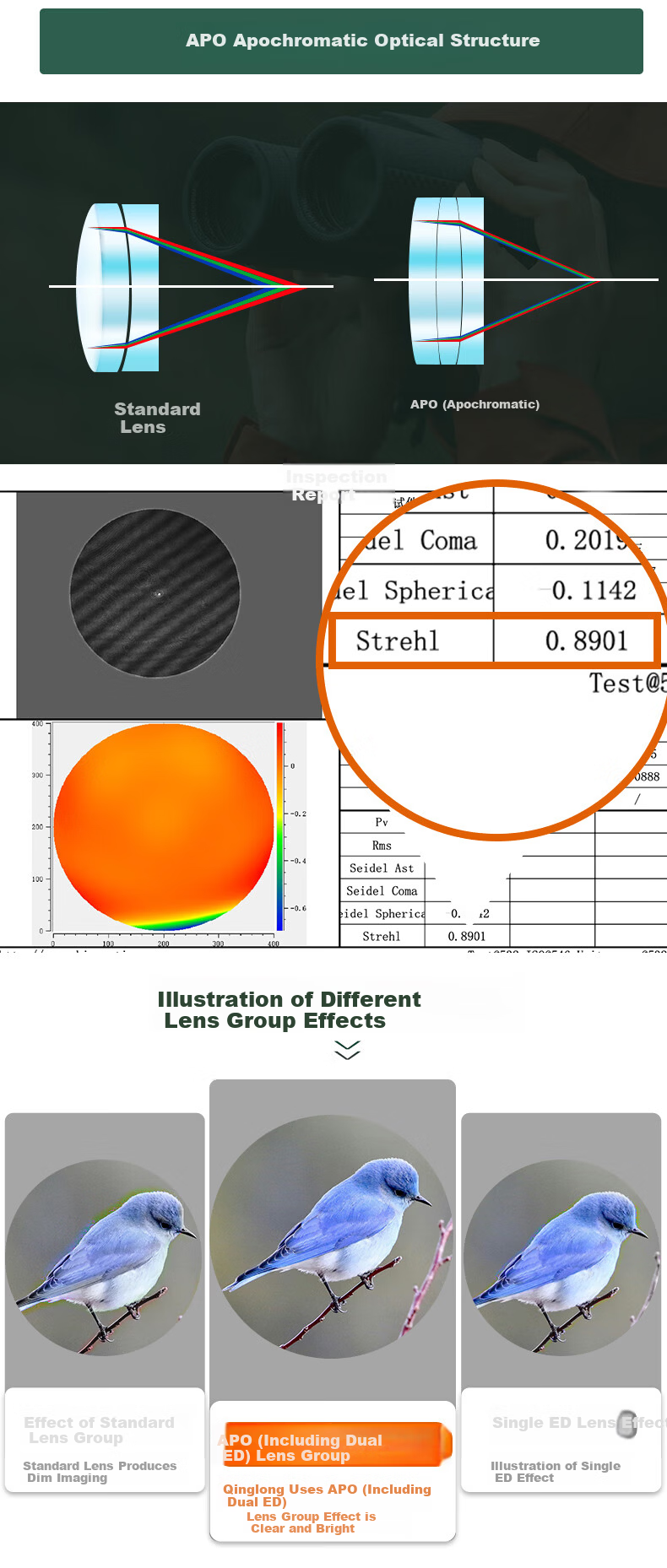Viewport: 667px width, 1568px height.
Task: Click 'Effect of Standard Lens Group' label
Action: [x=99, y=1430]
